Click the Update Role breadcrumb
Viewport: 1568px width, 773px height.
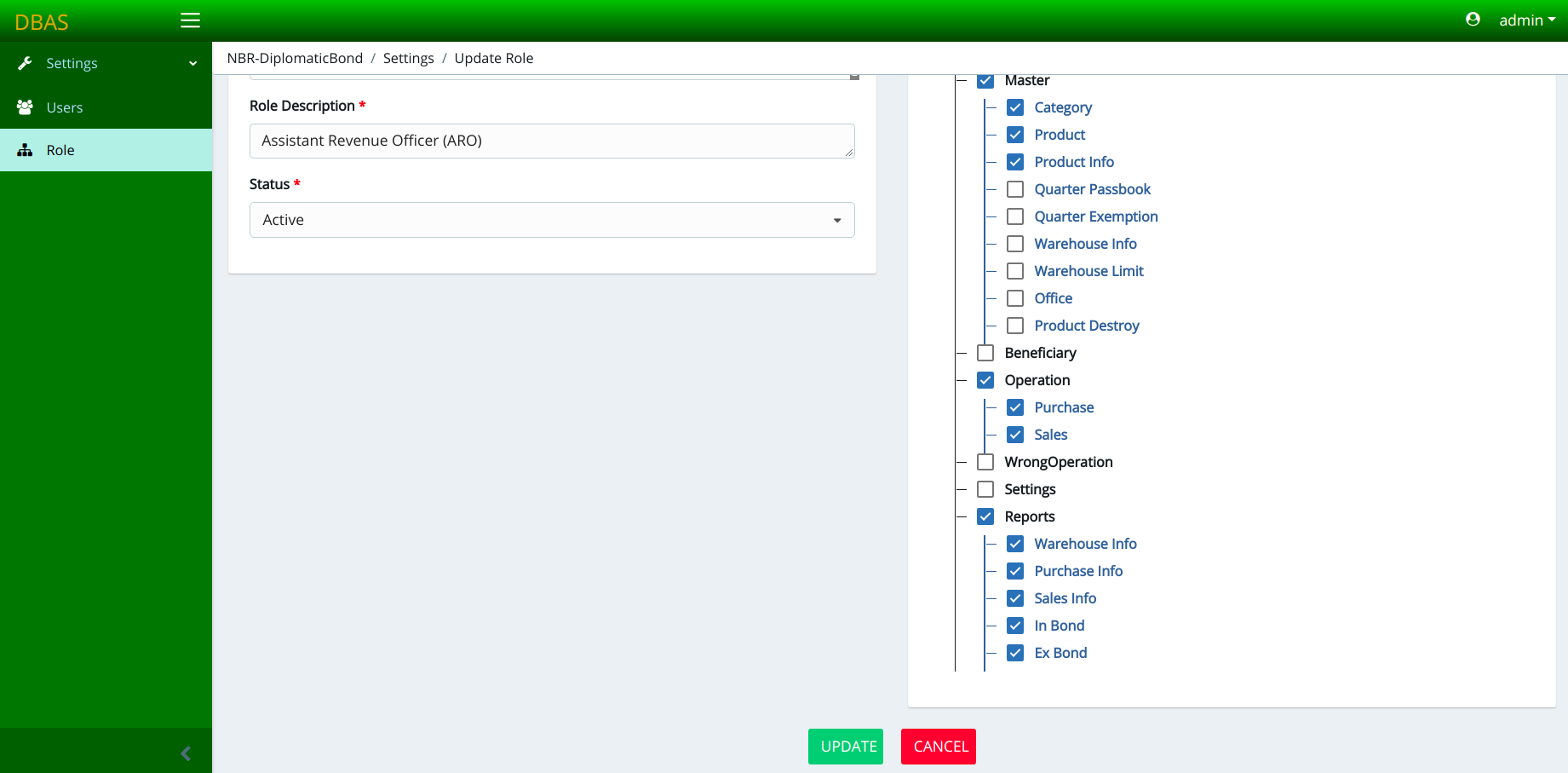(494, 58)
